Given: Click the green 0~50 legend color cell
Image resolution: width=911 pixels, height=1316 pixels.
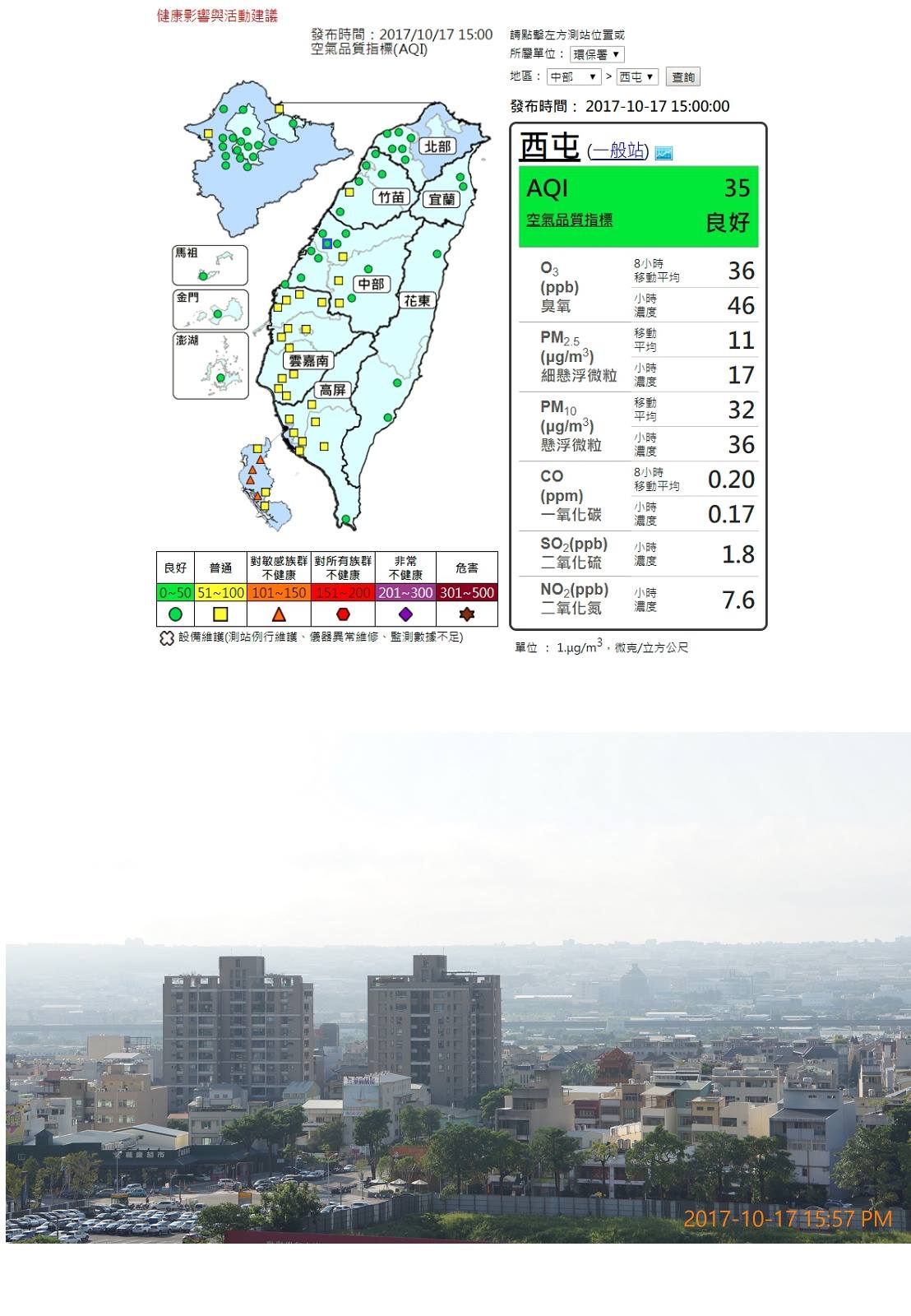Looking at the screenshot, I should [175, 592].
